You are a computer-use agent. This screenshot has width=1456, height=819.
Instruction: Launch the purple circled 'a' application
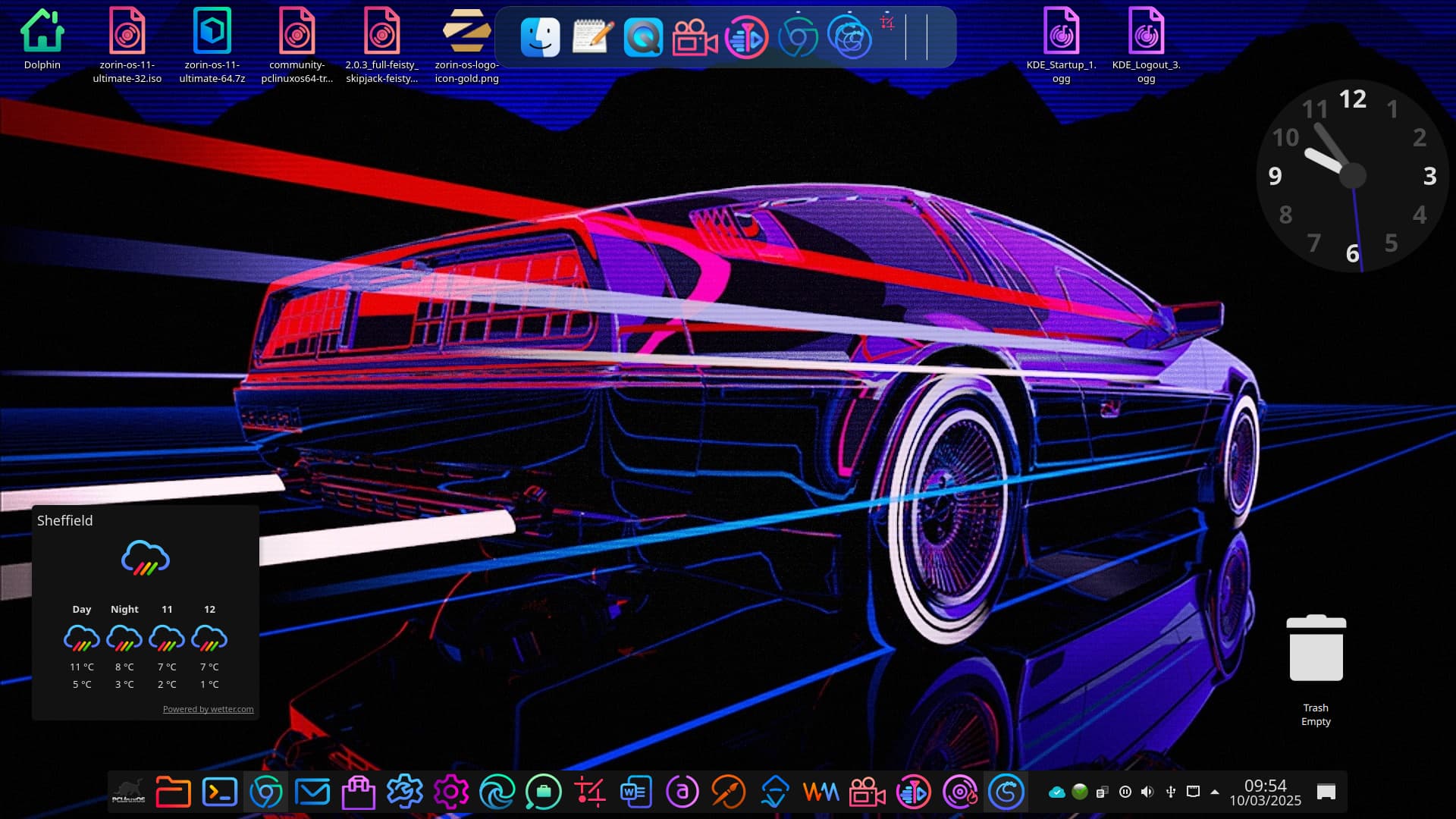(x=682, y=792)
